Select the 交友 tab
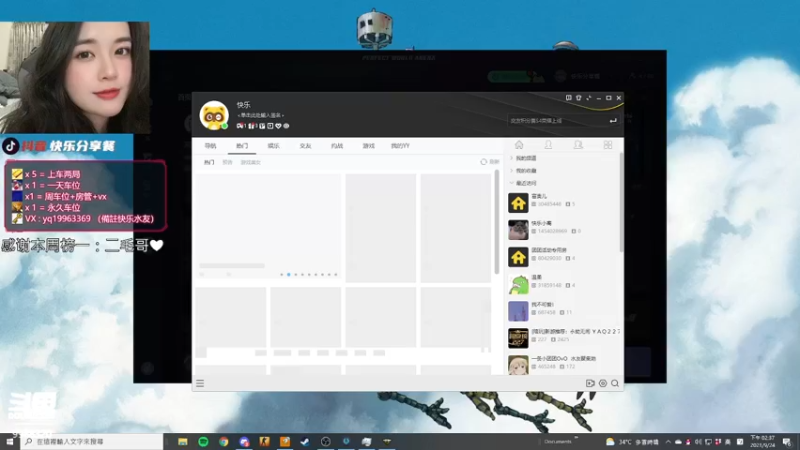Screen dimensions: 800x450 tap(305, 146)
